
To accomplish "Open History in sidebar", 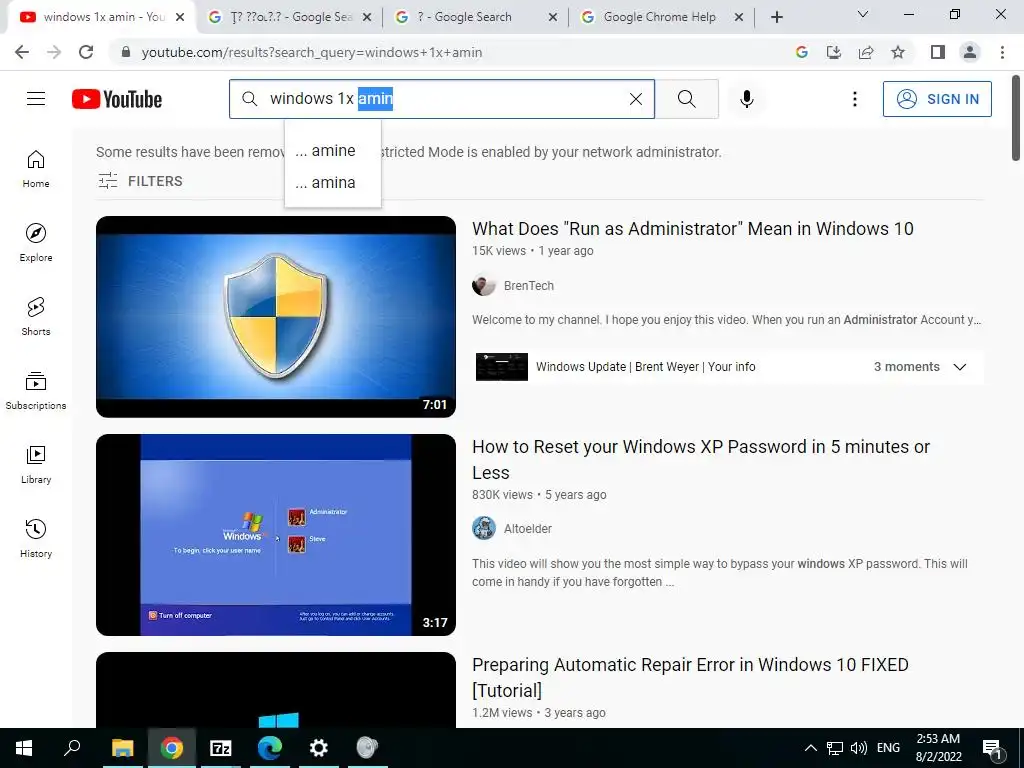I will click(x=36, y=537).
